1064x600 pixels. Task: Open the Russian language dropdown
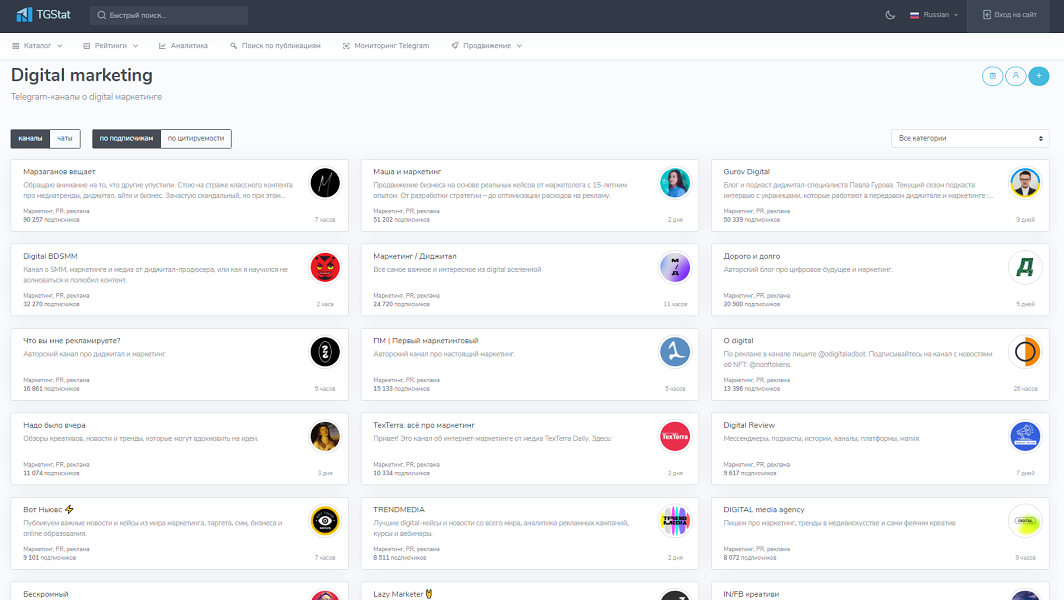point(934,15)
